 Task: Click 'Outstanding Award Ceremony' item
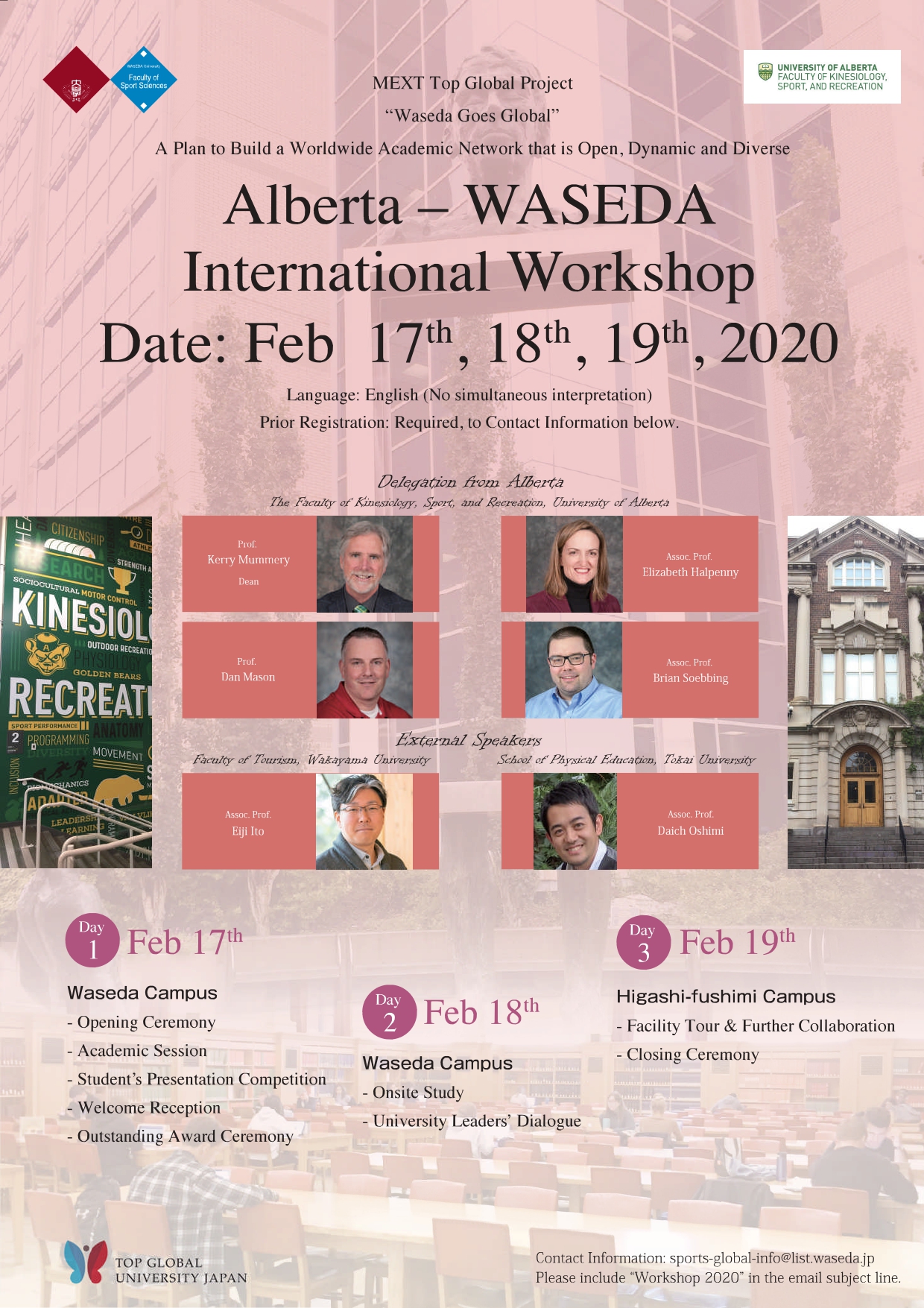tap(180, 1137)
